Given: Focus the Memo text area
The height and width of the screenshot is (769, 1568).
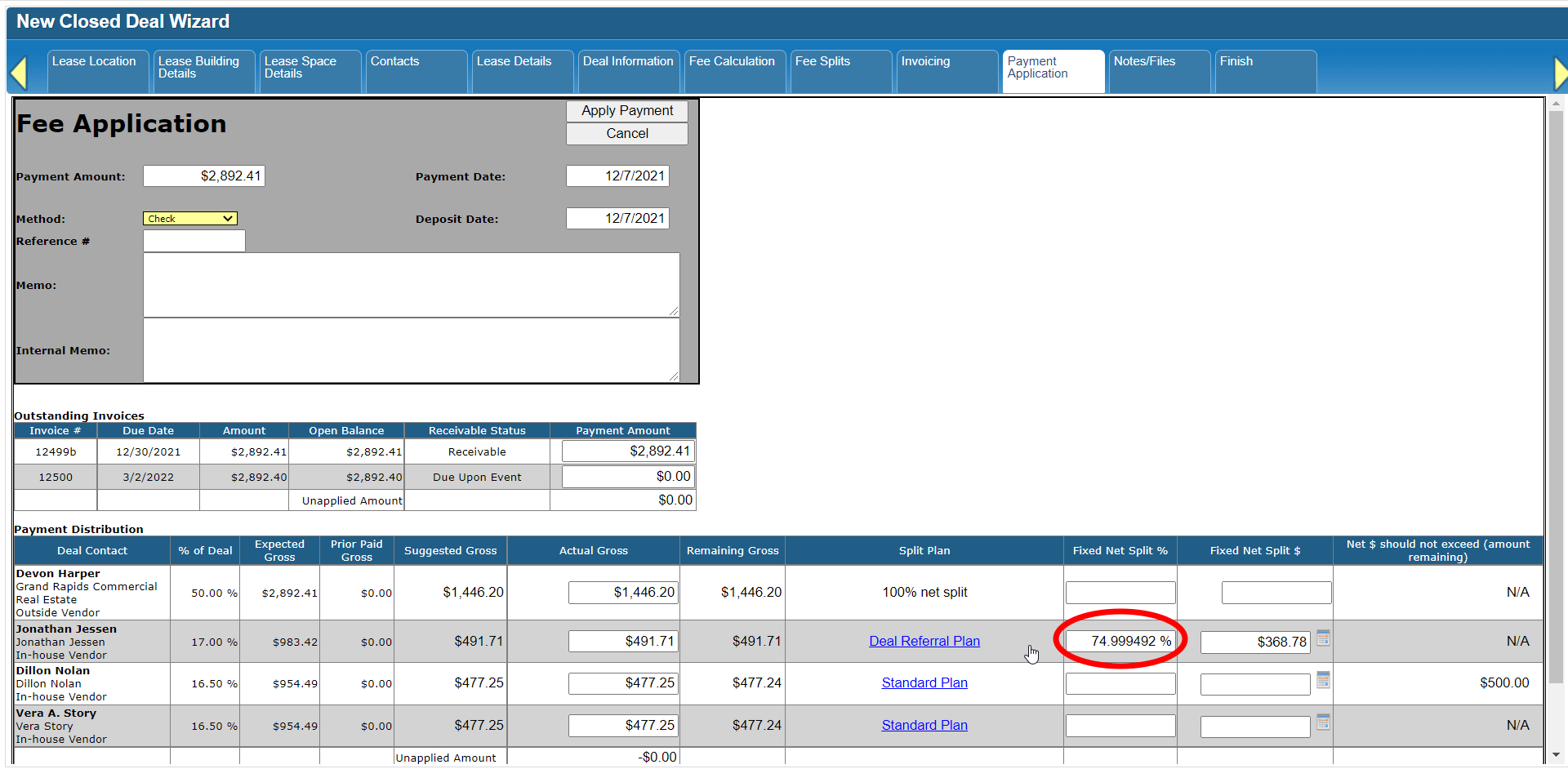Looking at the screenshot, I should pyautogui.click(x=411, y=285).
